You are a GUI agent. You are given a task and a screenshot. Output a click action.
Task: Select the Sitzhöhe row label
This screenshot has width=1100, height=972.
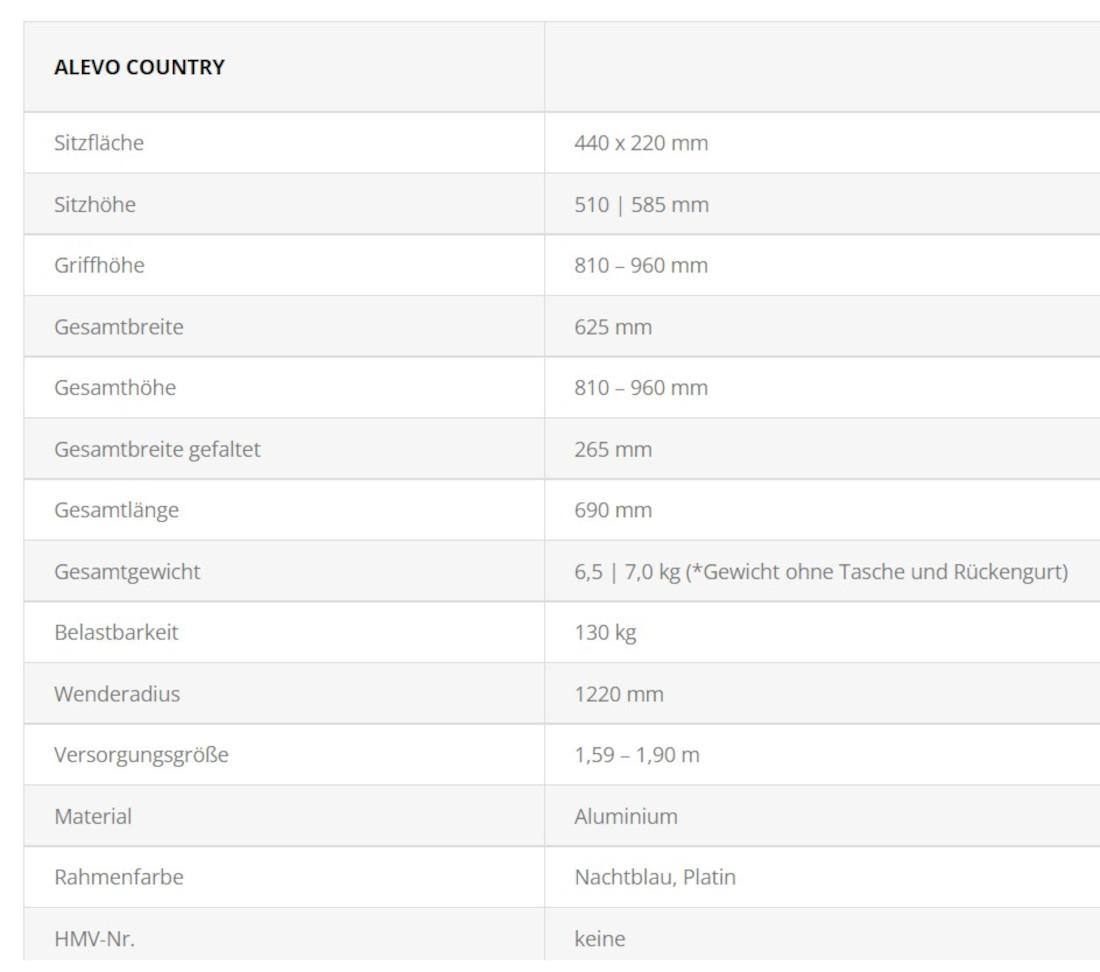[x=95, y=205]
